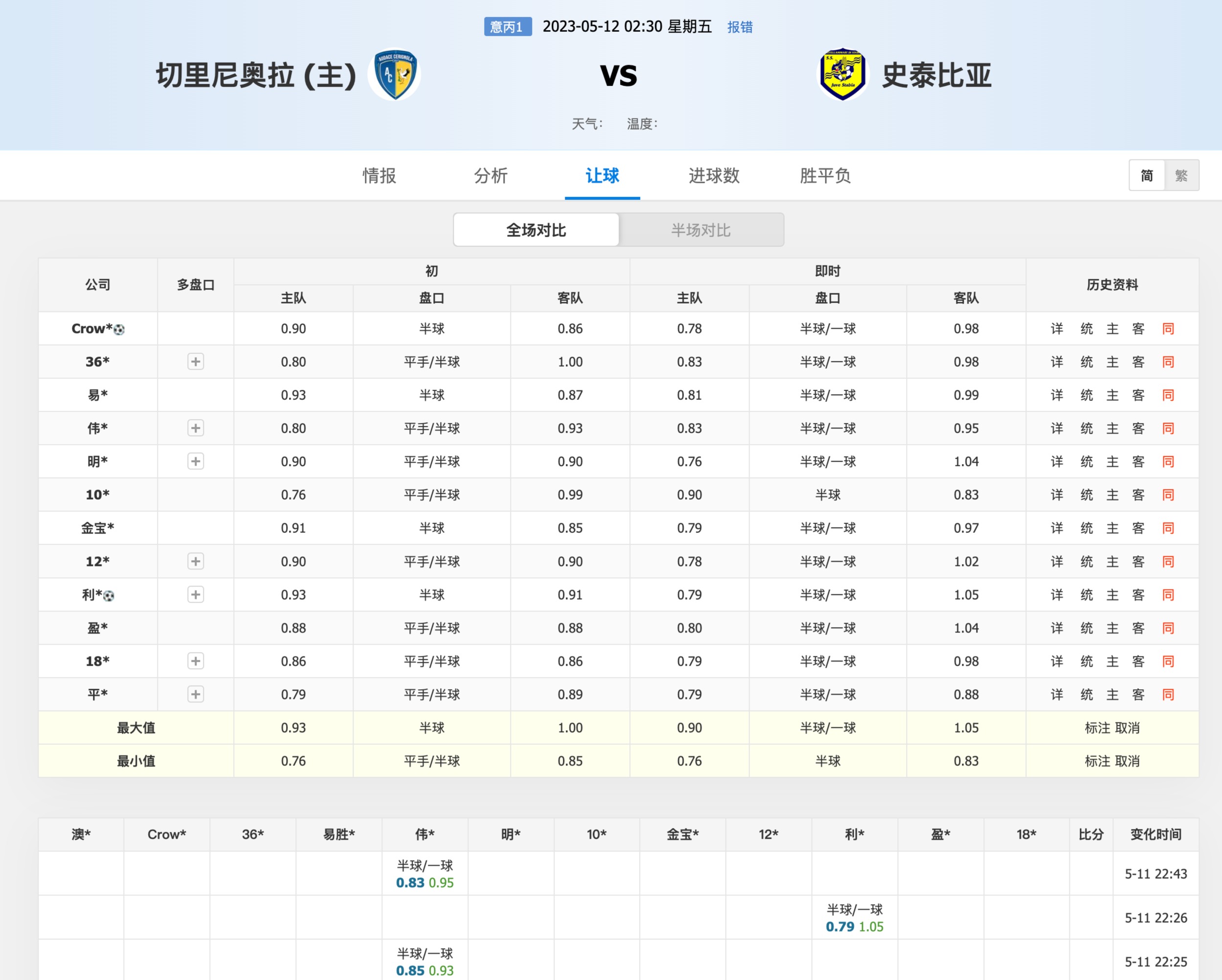Expand multi-handicap plus for 平* row
The height and width of the screenshot is (980, 1222).
[196, 694]
